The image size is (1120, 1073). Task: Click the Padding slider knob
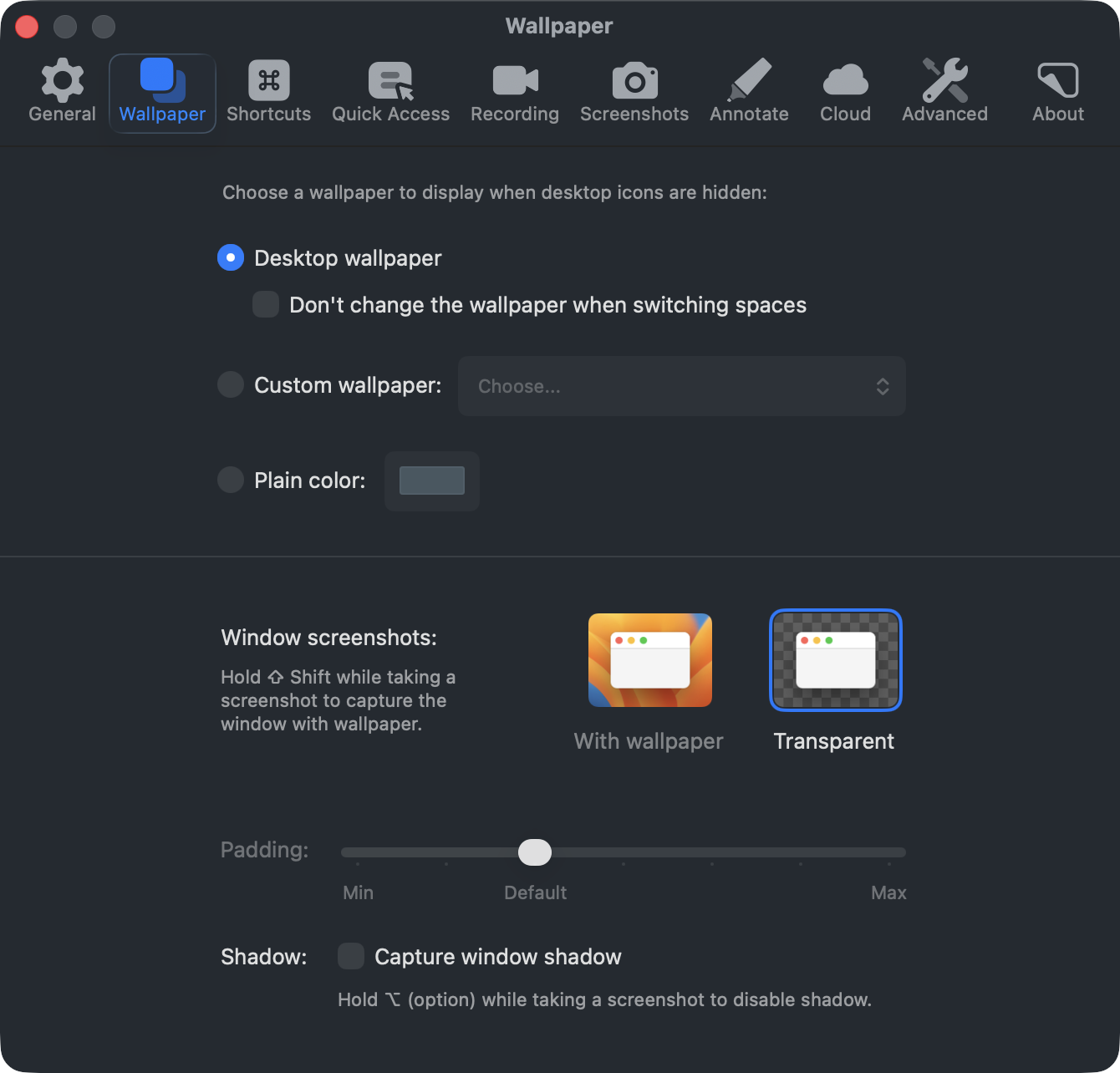(x=535, y=852)
